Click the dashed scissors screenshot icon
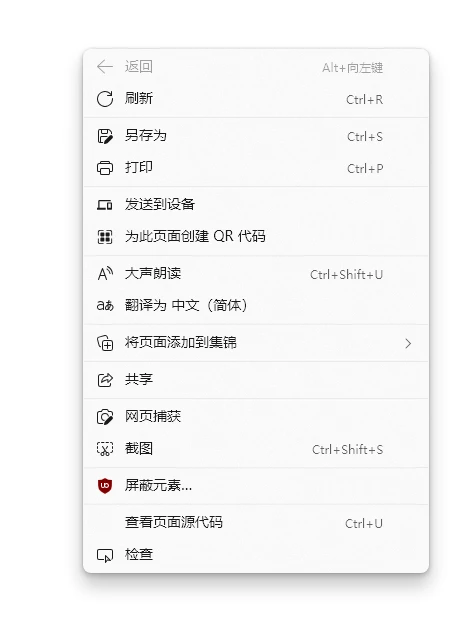 (105, 449)
